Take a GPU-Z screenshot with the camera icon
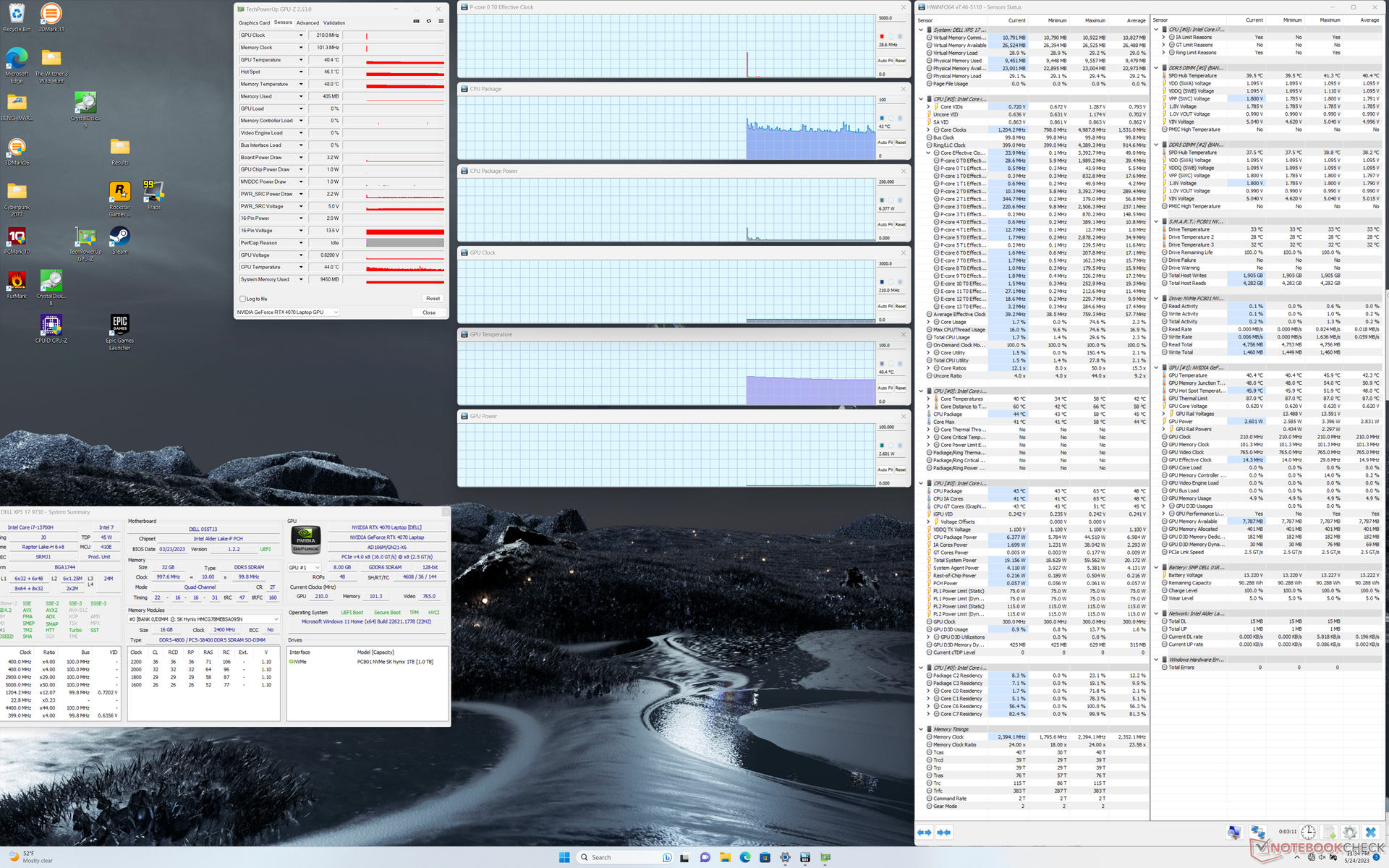1389x868 pixels. (416, 21)
